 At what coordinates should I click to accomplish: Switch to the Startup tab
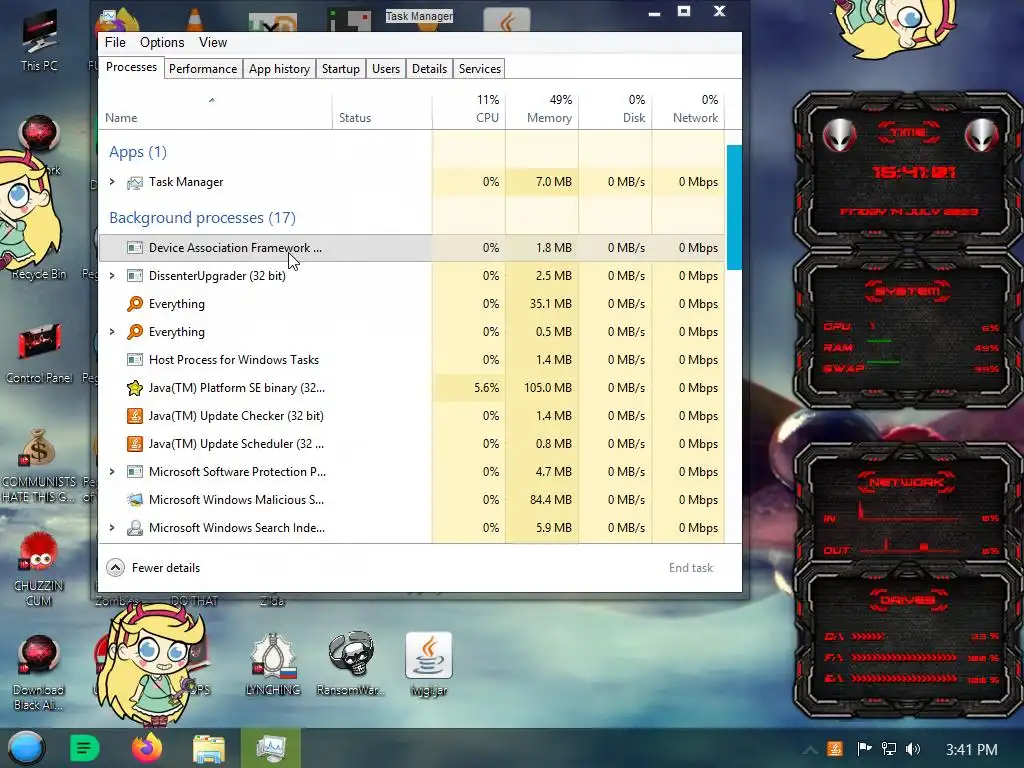click(341, 69)
